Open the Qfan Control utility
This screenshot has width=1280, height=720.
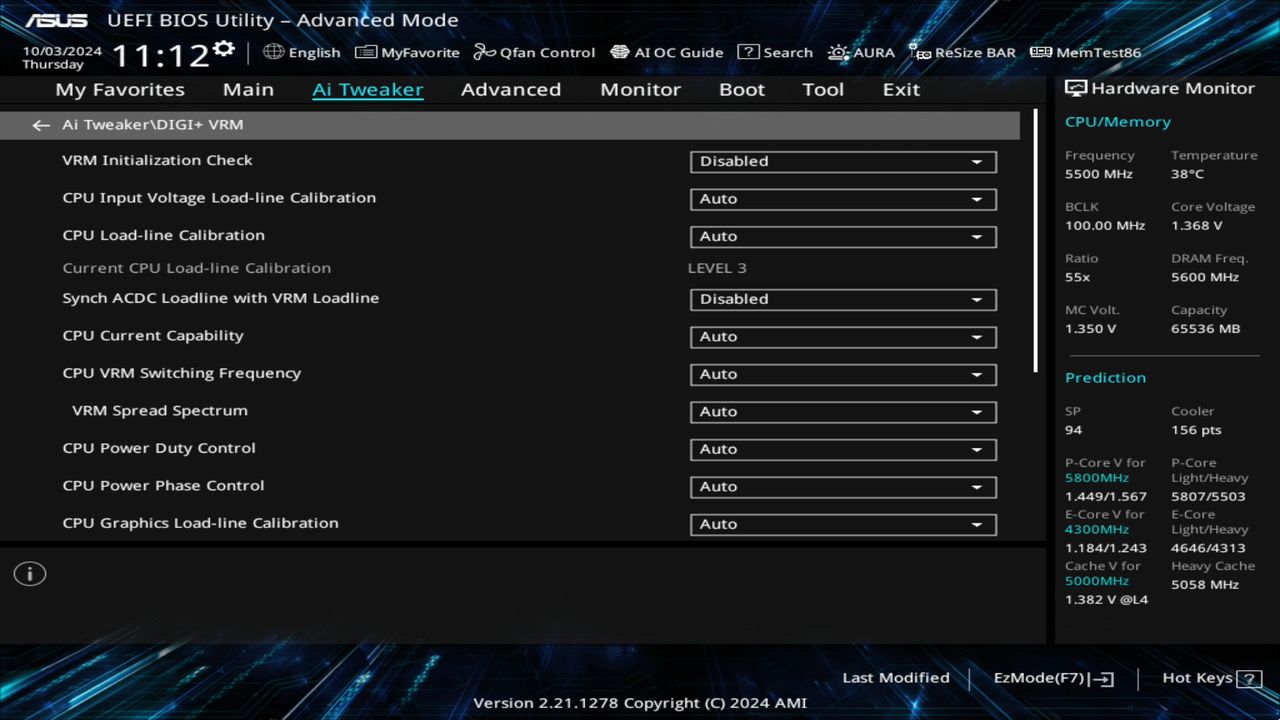(534, 52)
